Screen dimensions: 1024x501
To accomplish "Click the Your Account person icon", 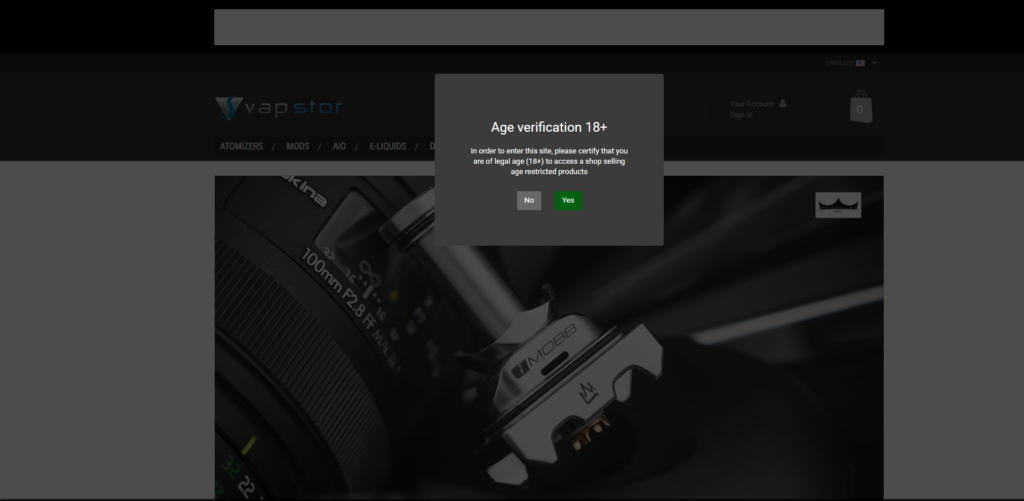I will [x=782, y=104].
